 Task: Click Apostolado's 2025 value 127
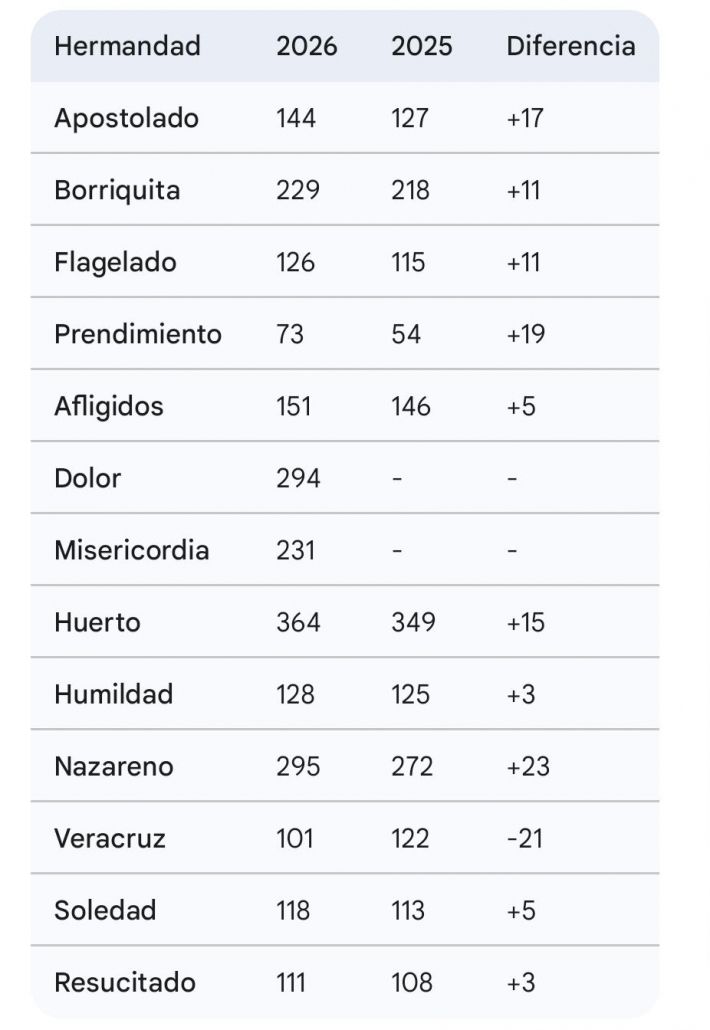[x=410, y=118]
